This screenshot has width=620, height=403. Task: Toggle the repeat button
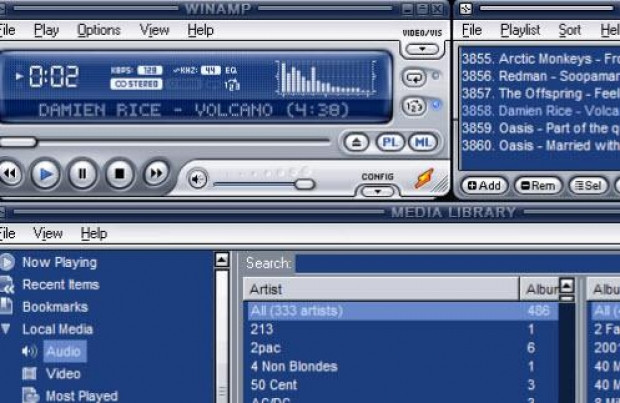tap(414, 78)
